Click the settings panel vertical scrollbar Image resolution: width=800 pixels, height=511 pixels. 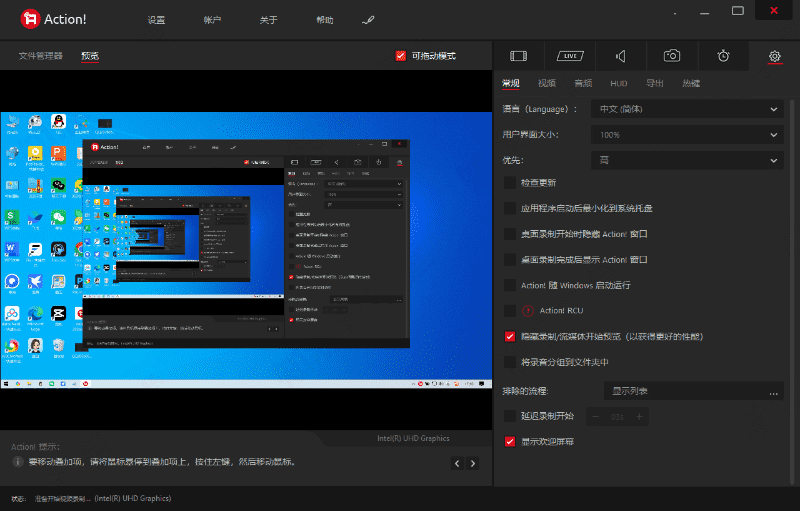[x=792, y=291]
